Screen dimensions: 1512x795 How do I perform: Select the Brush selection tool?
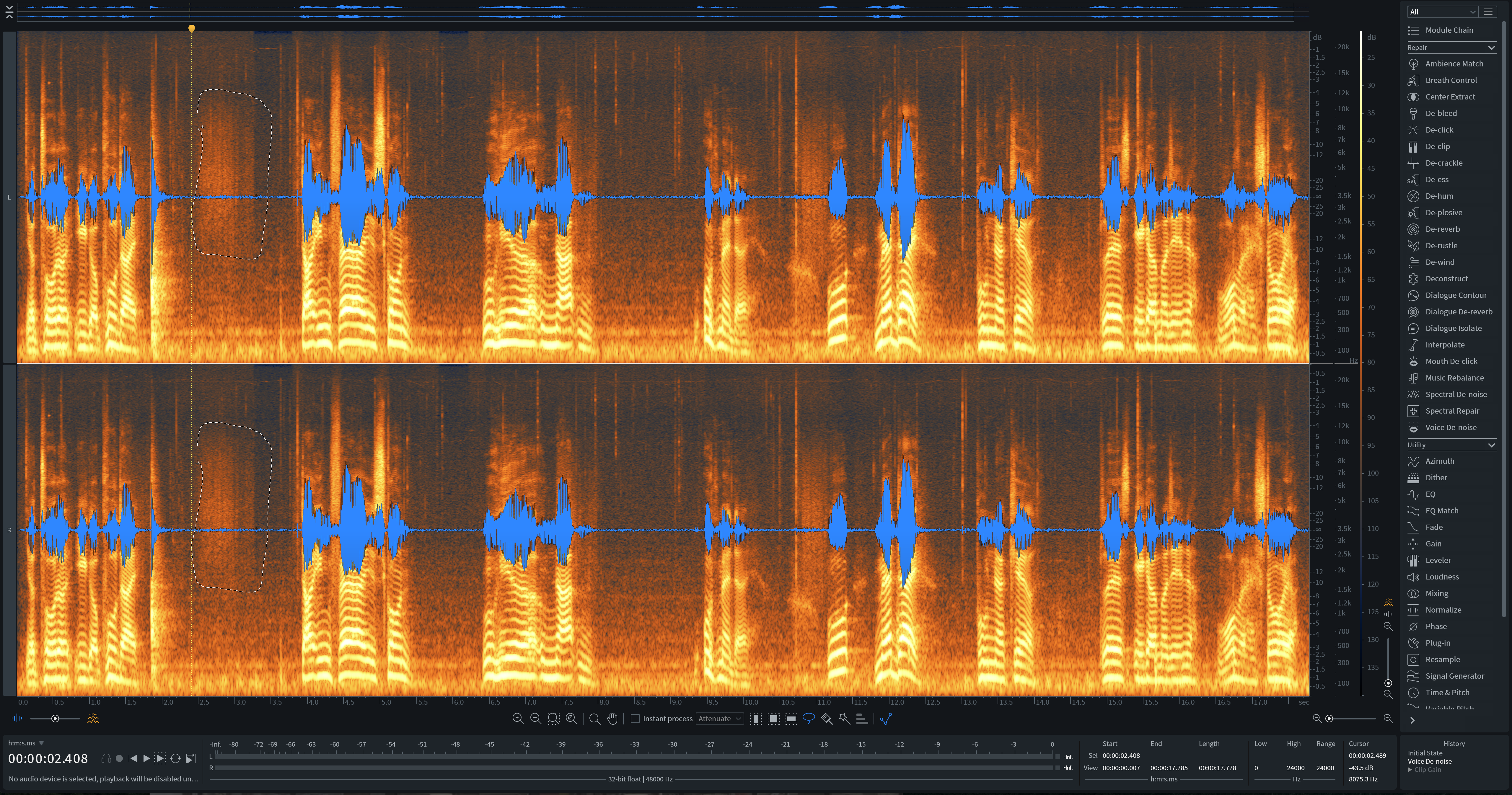[827, 718]
